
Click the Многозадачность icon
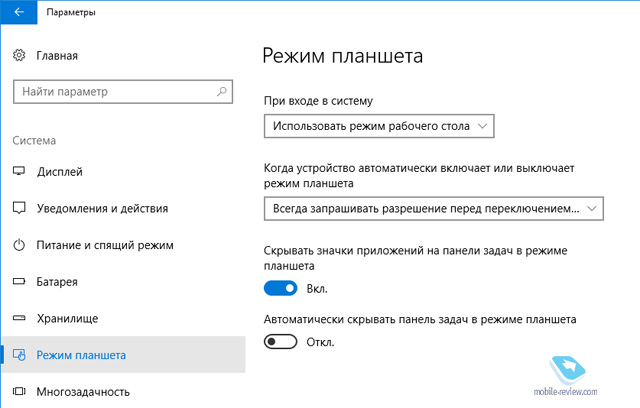pyautogui.click(x=19, y=392)
